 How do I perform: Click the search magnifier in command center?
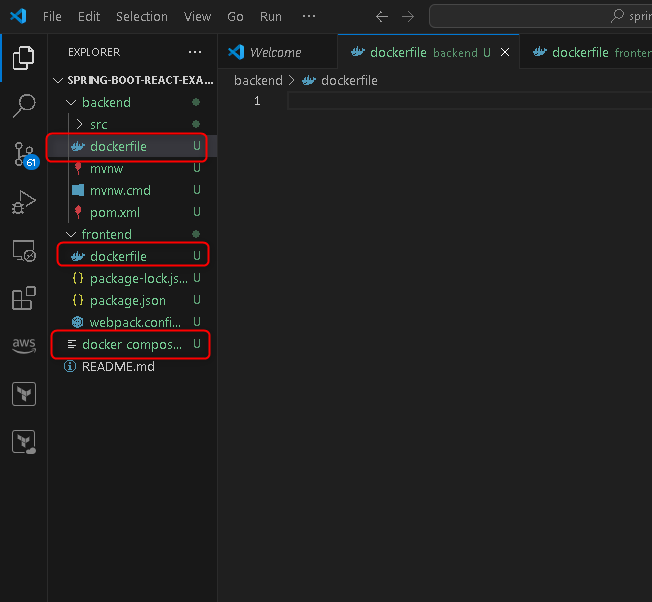pos(617,16)
